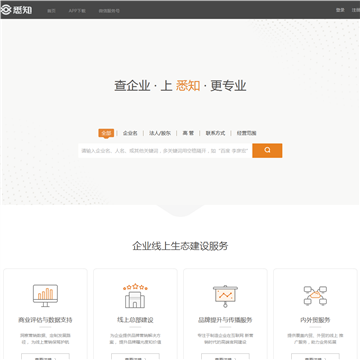Select the 全部 search filter tab
The image size is (360, 360).
pos(106,133)
